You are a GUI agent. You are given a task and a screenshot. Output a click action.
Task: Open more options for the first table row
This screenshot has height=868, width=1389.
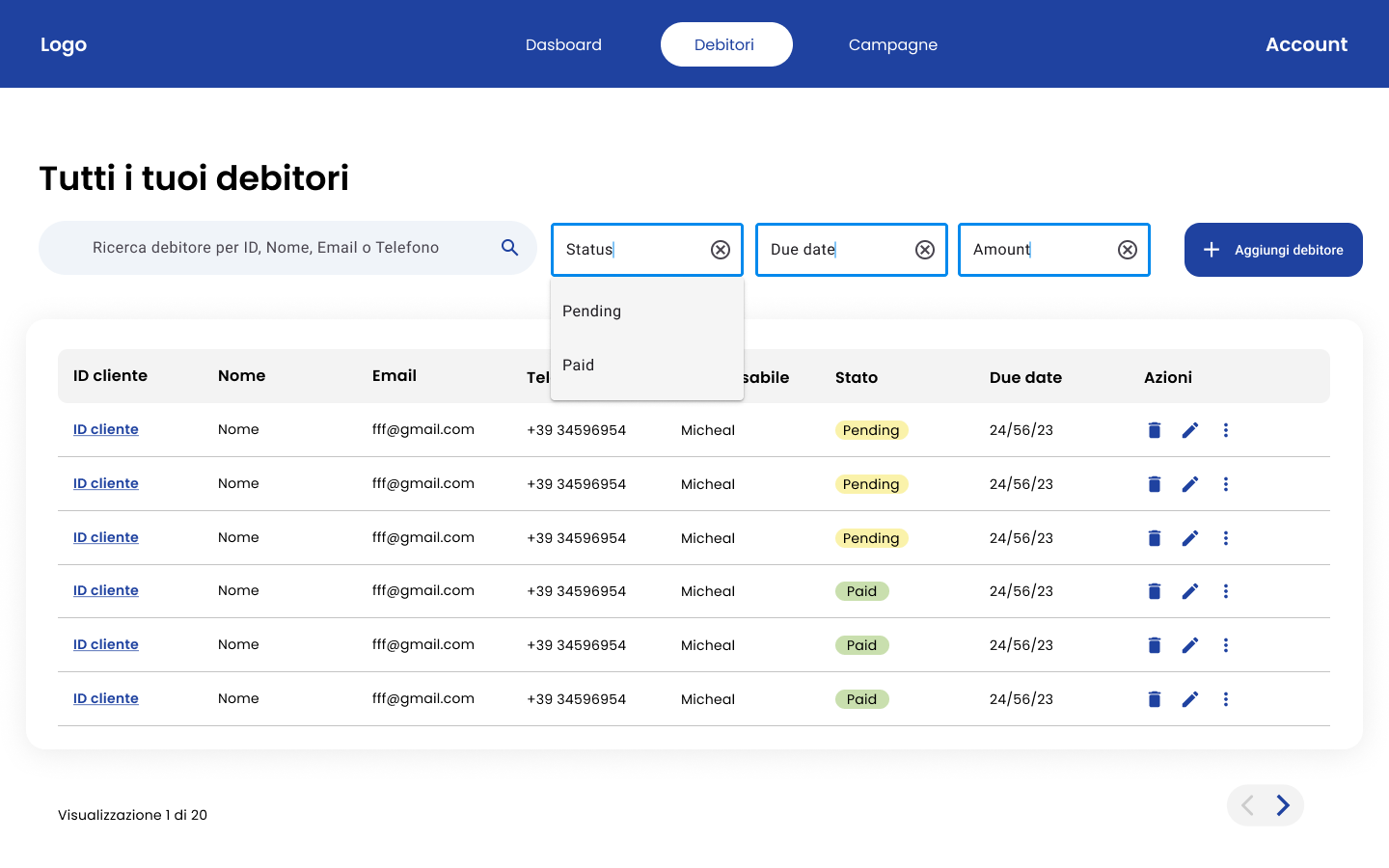tap(1226, 430)
